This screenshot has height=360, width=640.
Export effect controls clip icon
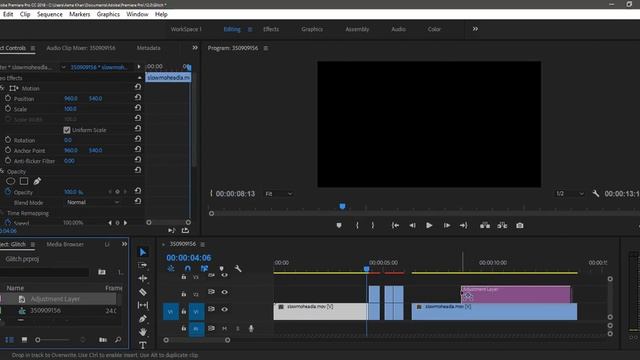(x=185, y=231)
